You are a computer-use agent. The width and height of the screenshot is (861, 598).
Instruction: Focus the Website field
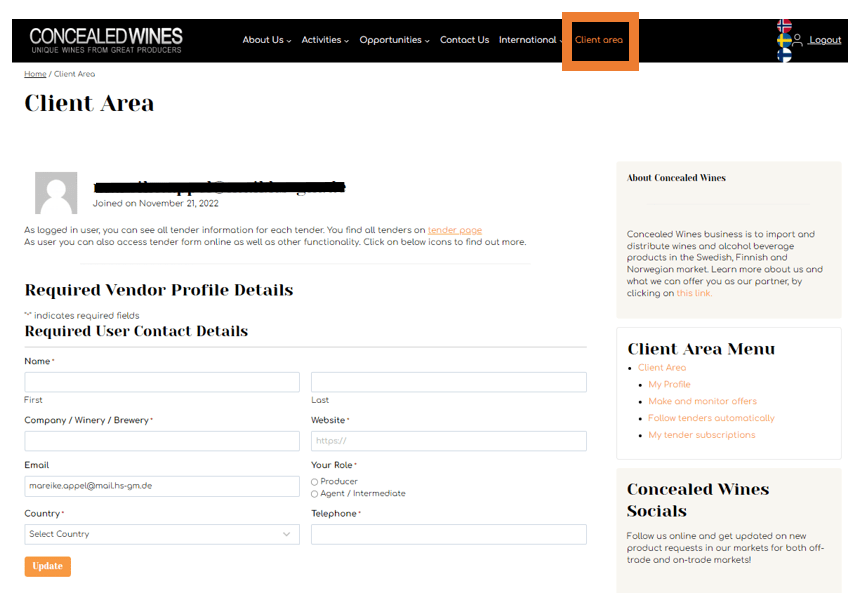tap(449, 441)
